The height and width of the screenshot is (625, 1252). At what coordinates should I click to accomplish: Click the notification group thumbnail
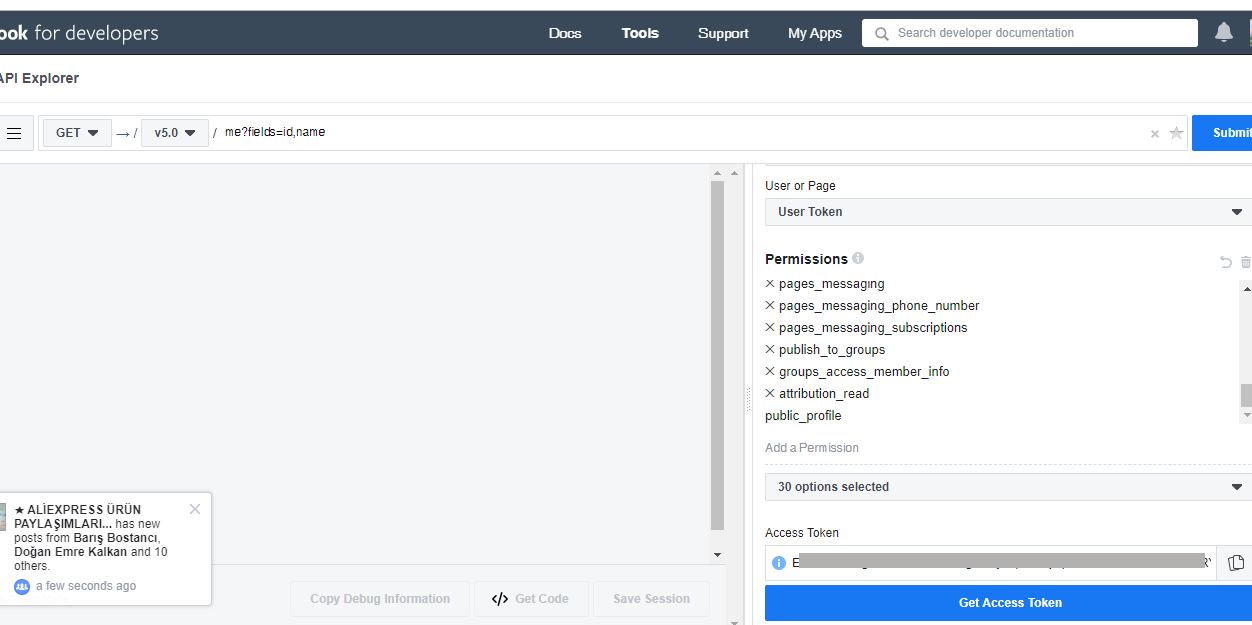[3, 517]
